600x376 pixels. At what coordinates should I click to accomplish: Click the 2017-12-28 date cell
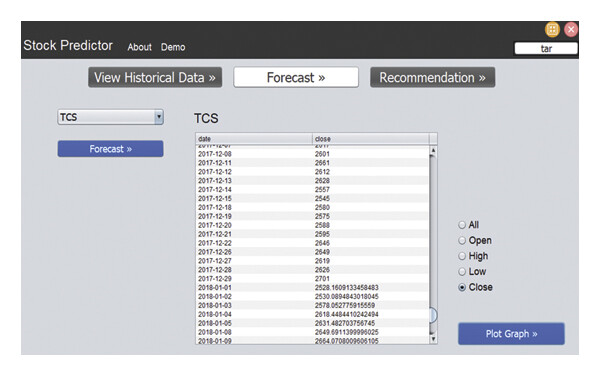(254, 270)
